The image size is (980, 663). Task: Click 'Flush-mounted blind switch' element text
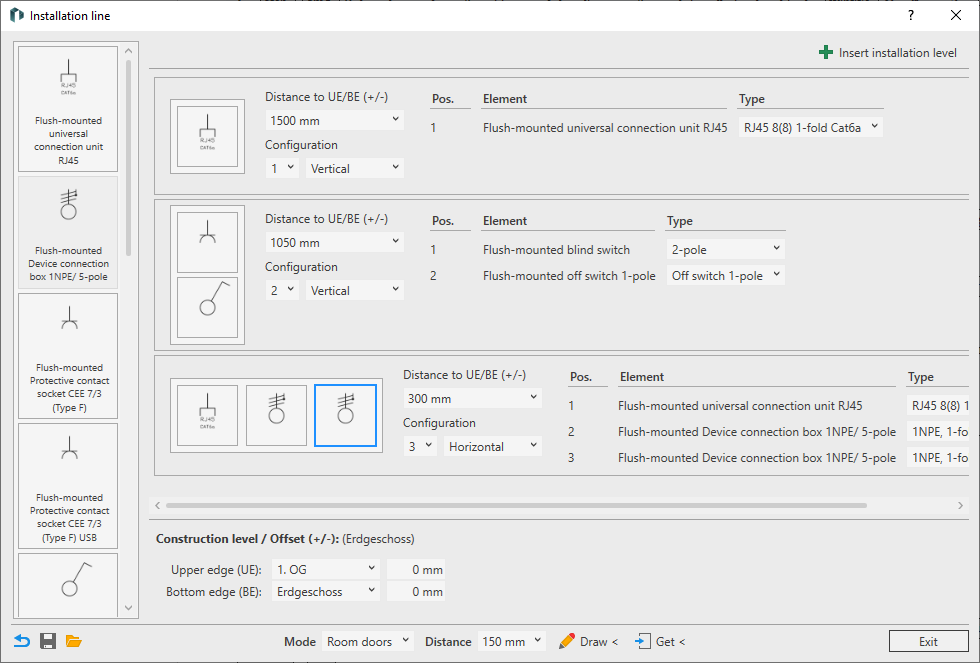click(556, 249)
